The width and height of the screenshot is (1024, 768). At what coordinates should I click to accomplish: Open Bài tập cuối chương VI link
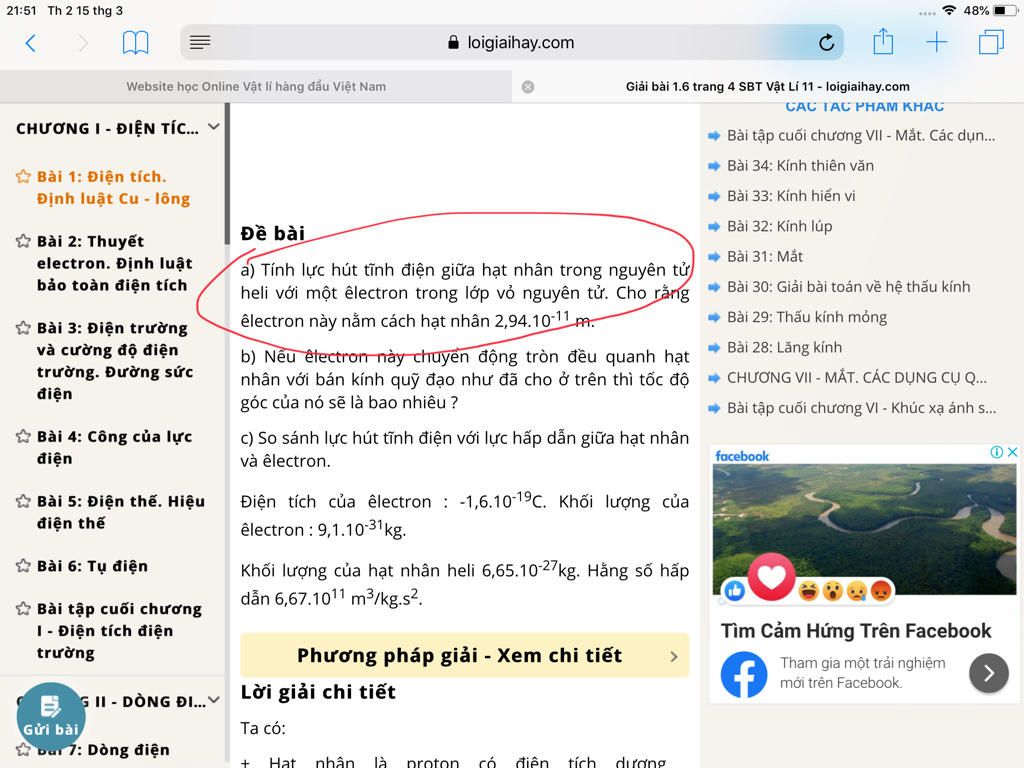click(x=861, y=408)
